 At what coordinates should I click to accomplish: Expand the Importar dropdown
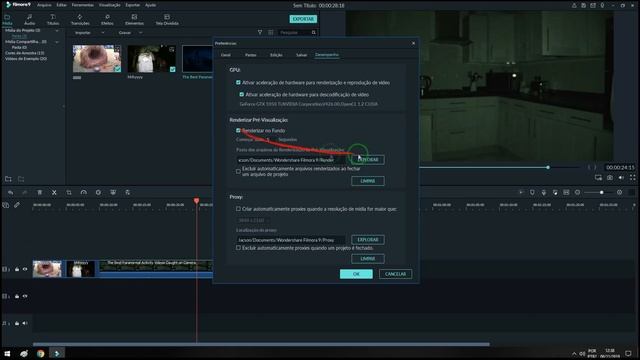pos(102,33)
